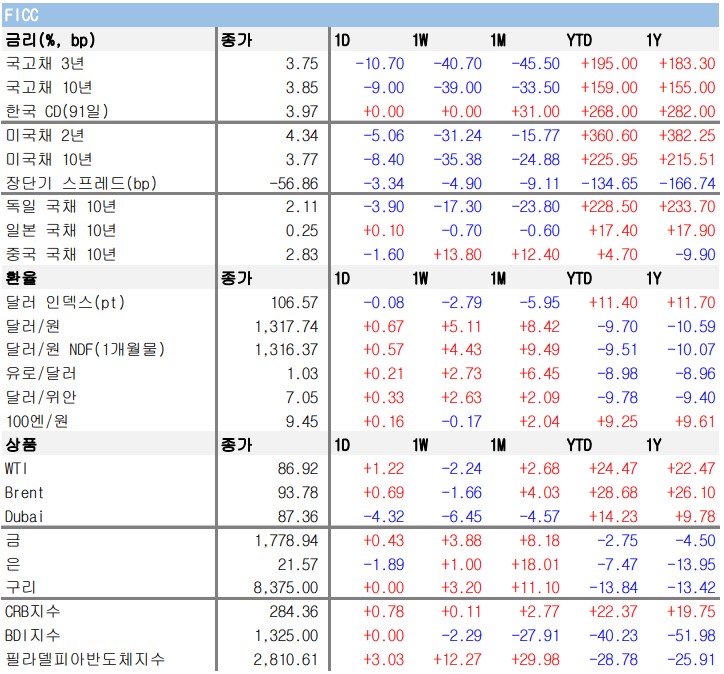Screen dimensions: 724x674
Task: Click the 국고채 3년 row label
Action: point(45,64)
